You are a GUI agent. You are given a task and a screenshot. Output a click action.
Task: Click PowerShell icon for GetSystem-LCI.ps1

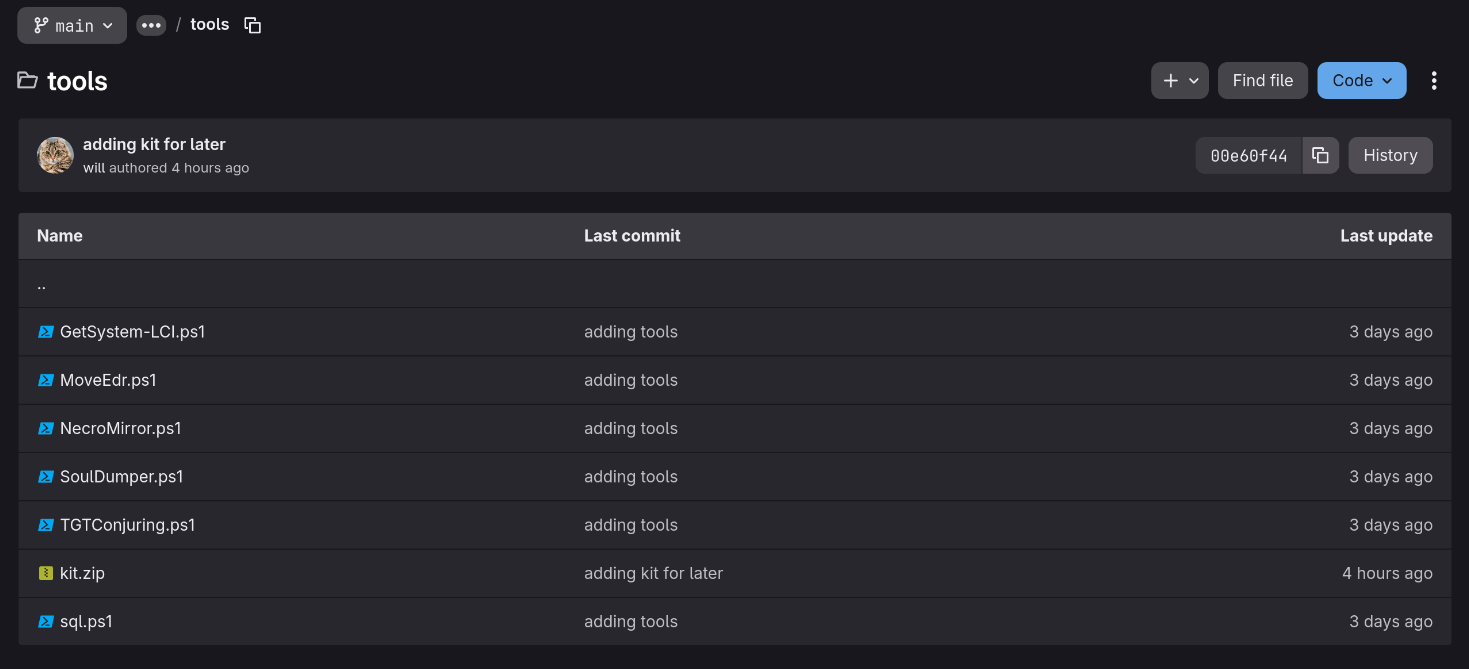click(45, 332)
